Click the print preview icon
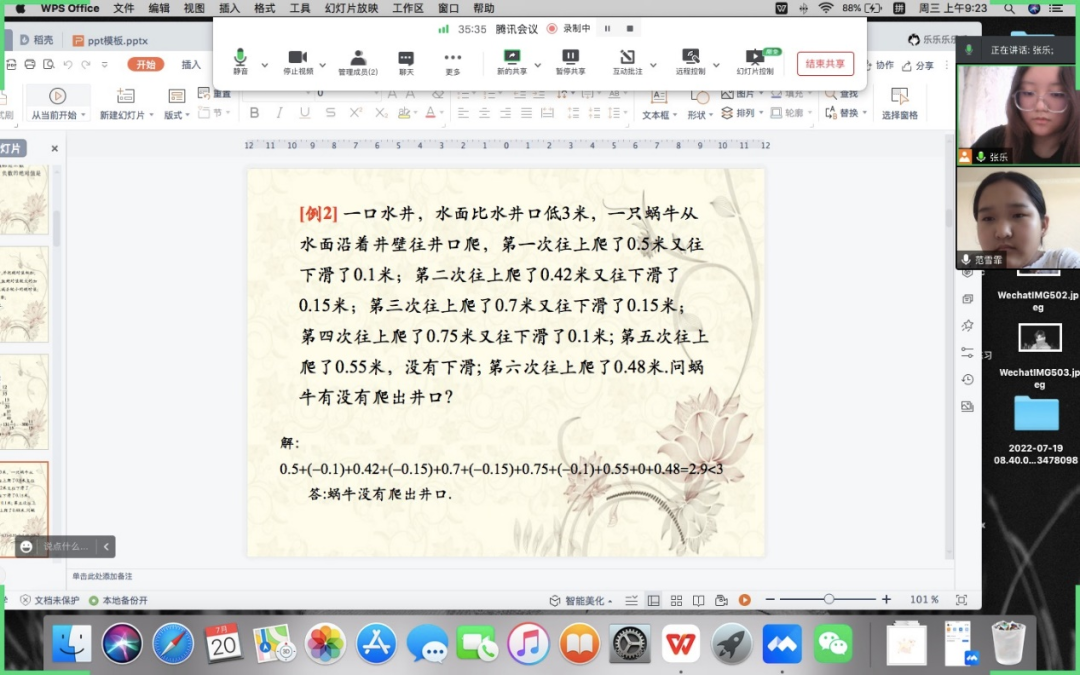The height and width of the screenshot is (675, 1080). [48, 64]
